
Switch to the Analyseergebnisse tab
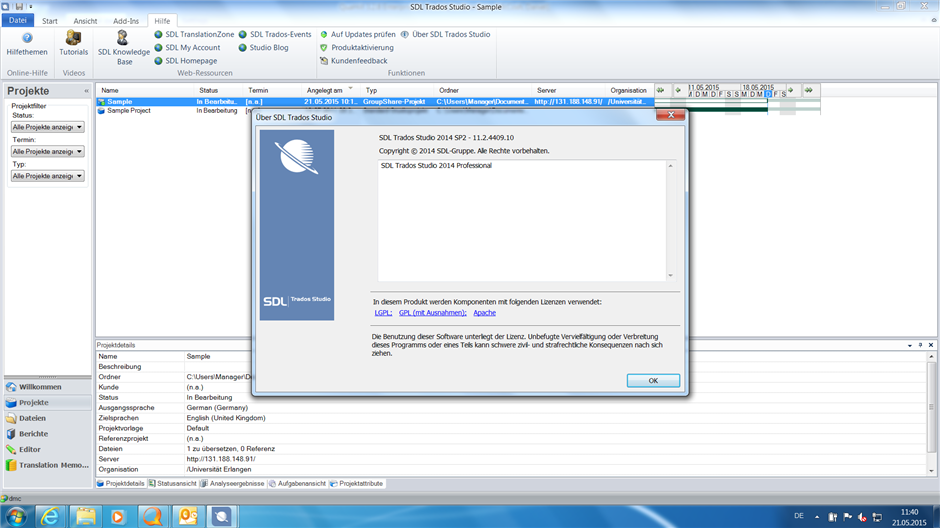tap(235, 483)
